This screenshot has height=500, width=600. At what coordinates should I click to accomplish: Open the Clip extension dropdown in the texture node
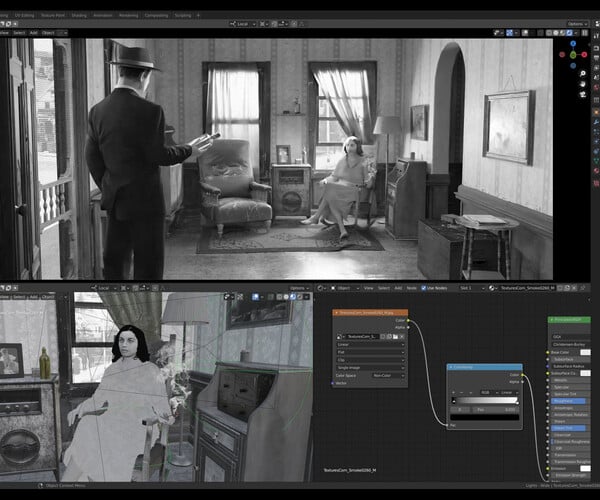[x=370, y=360]
